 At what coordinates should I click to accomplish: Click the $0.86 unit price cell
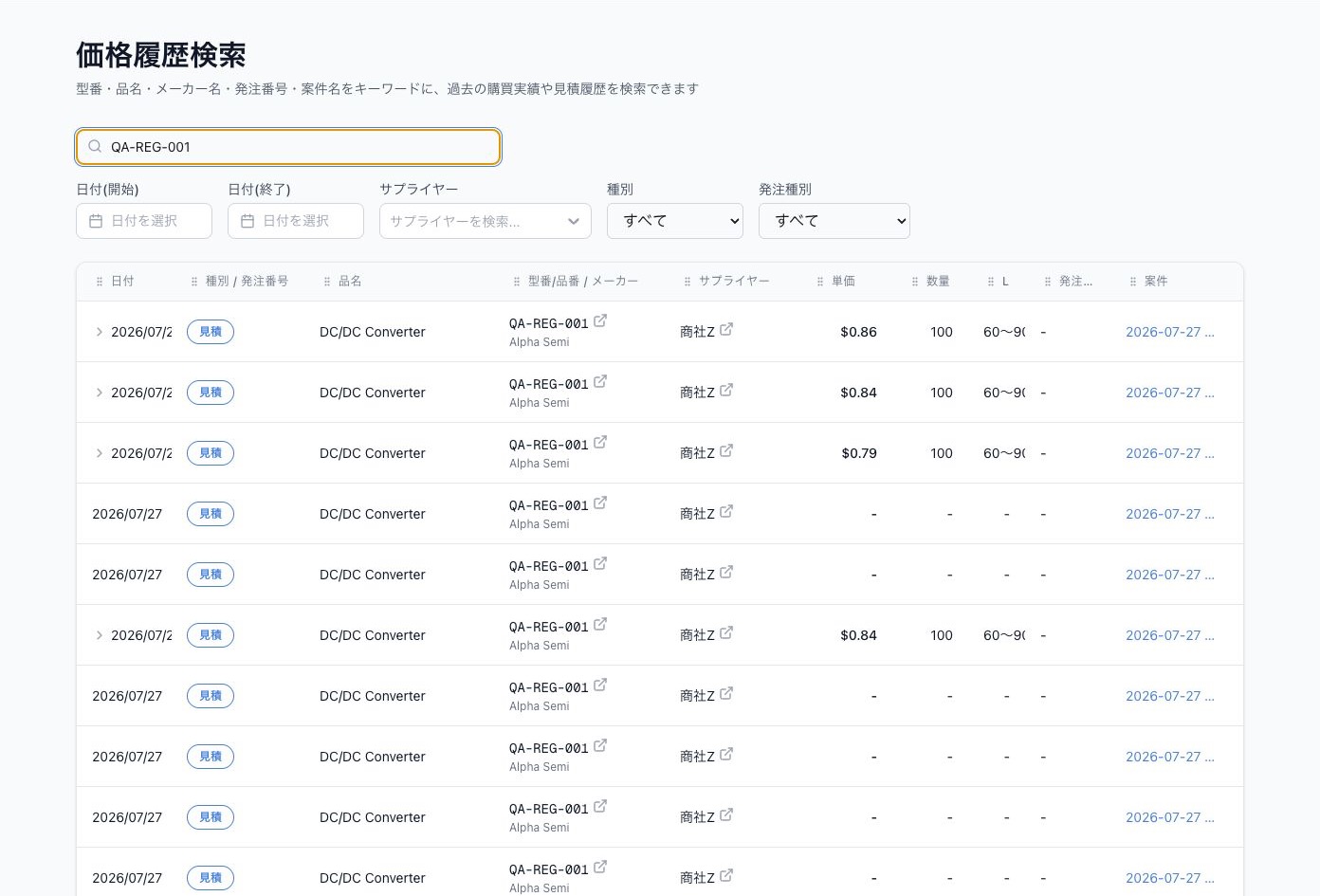click(x=858, y=332)
